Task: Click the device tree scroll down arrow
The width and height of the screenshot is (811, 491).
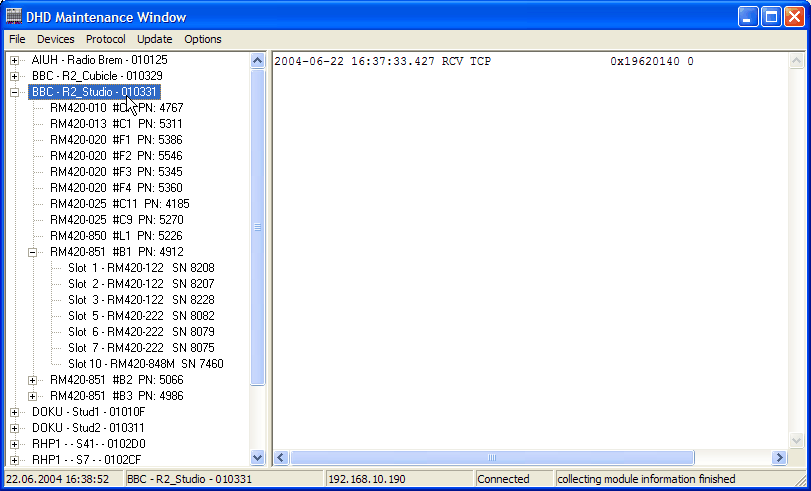Action: click(x=257, y=457)
